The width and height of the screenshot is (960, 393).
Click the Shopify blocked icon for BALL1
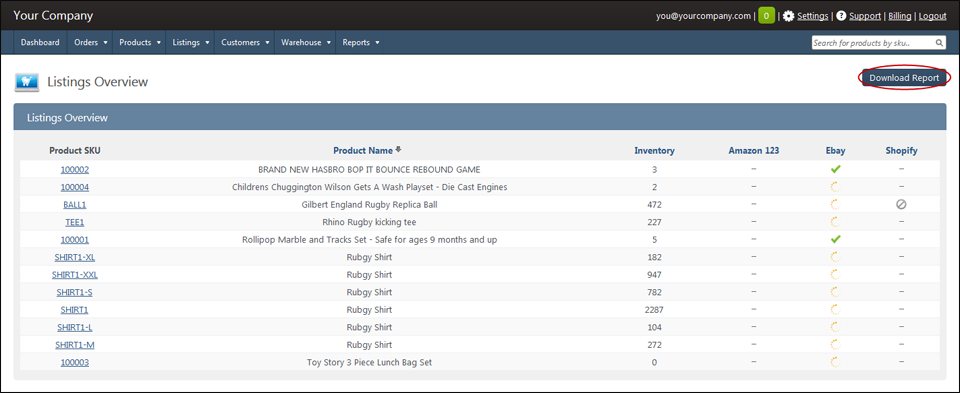(901, 204)
